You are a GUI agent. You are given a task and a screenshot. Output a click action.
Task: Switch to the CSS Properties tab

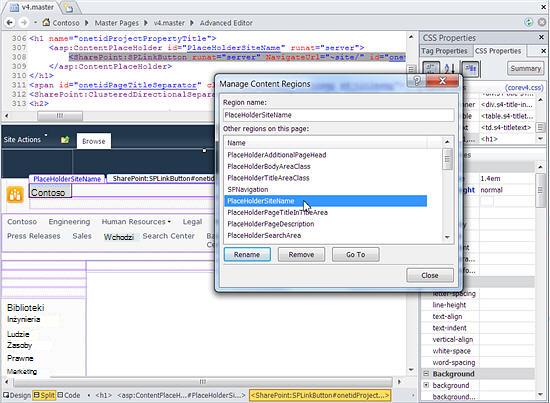pos(498,51)
